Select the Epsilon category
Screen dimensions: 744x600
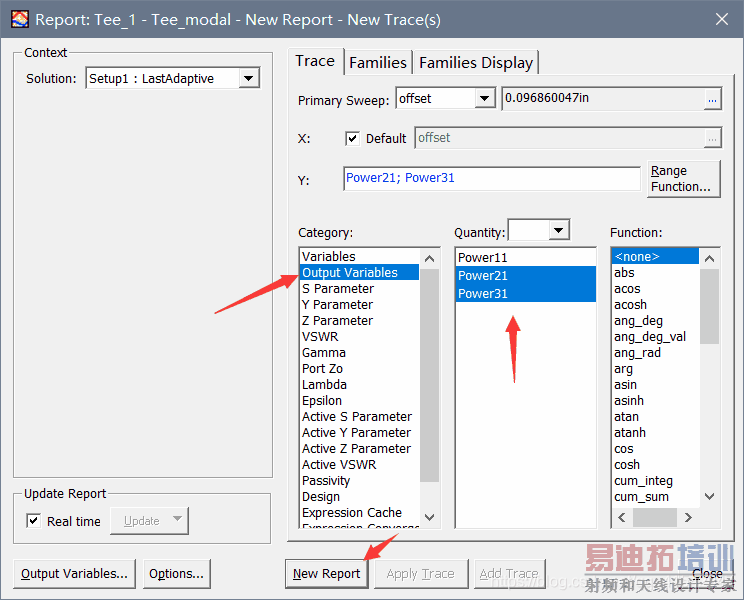tap(360, 400)
